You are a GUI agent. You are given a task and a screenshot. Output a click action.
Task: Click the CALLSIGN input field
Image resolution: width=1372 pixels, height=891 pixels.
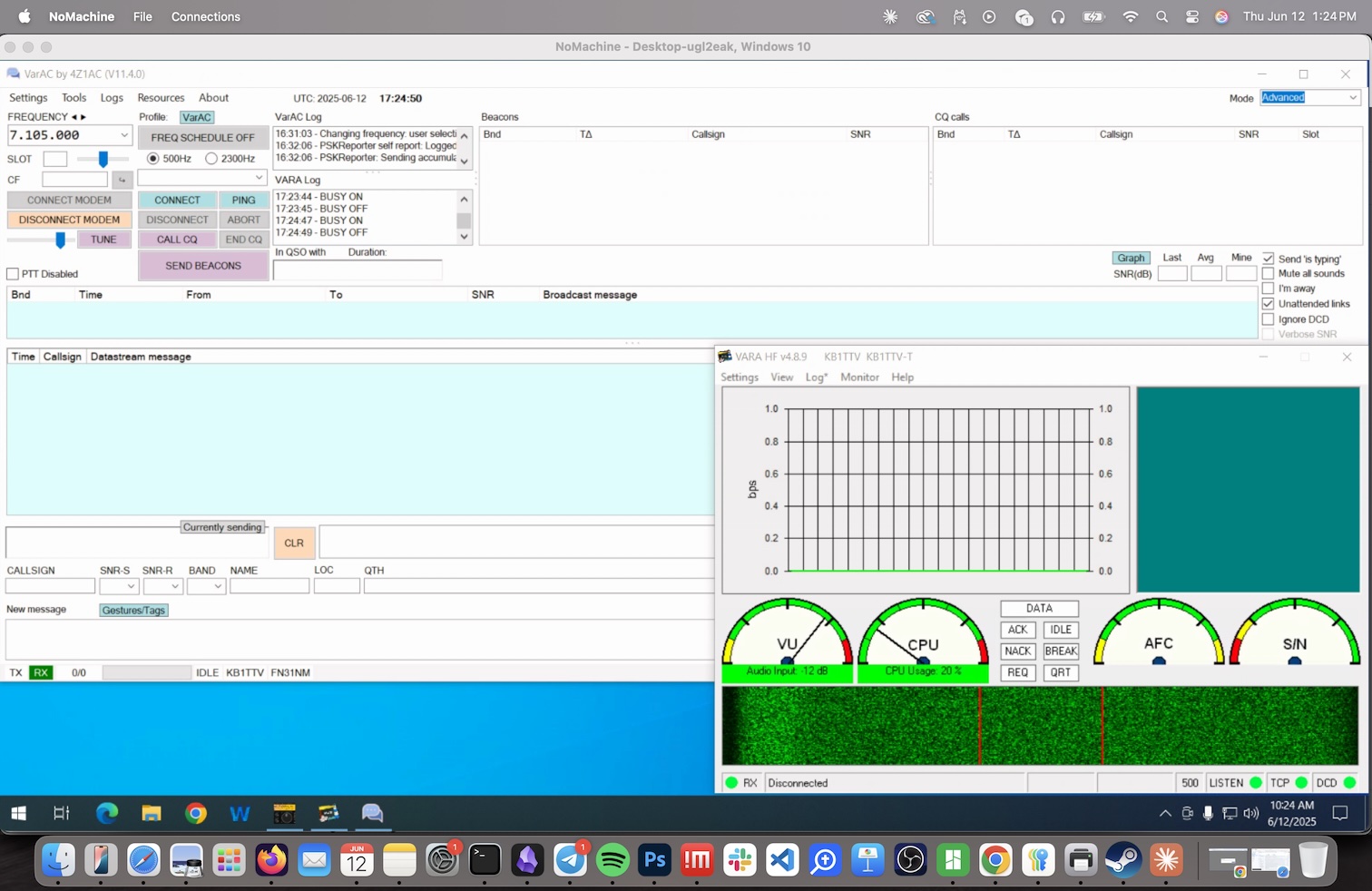50,587
